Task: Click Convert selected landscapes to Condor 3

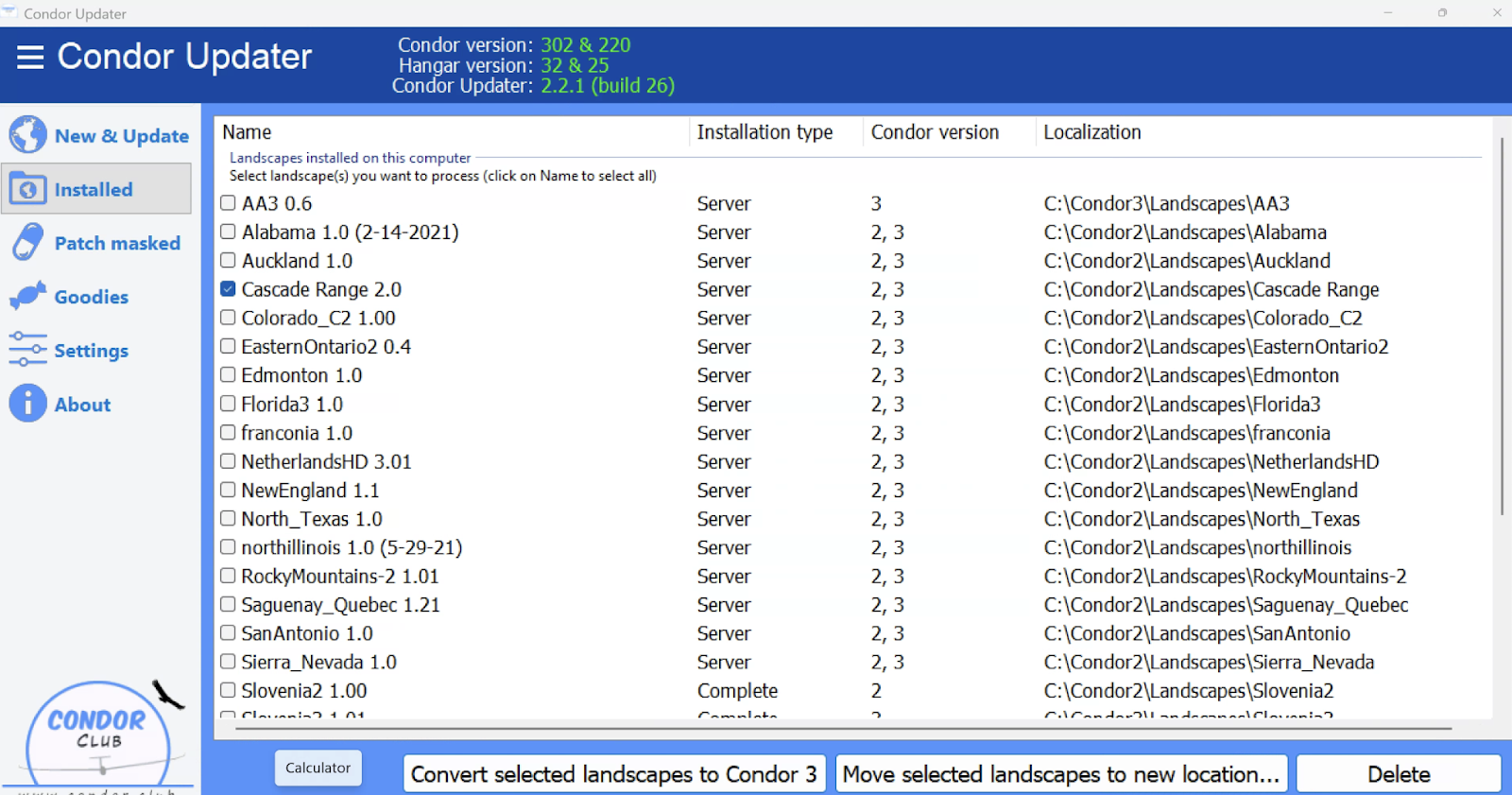Action: click(614, 774)
